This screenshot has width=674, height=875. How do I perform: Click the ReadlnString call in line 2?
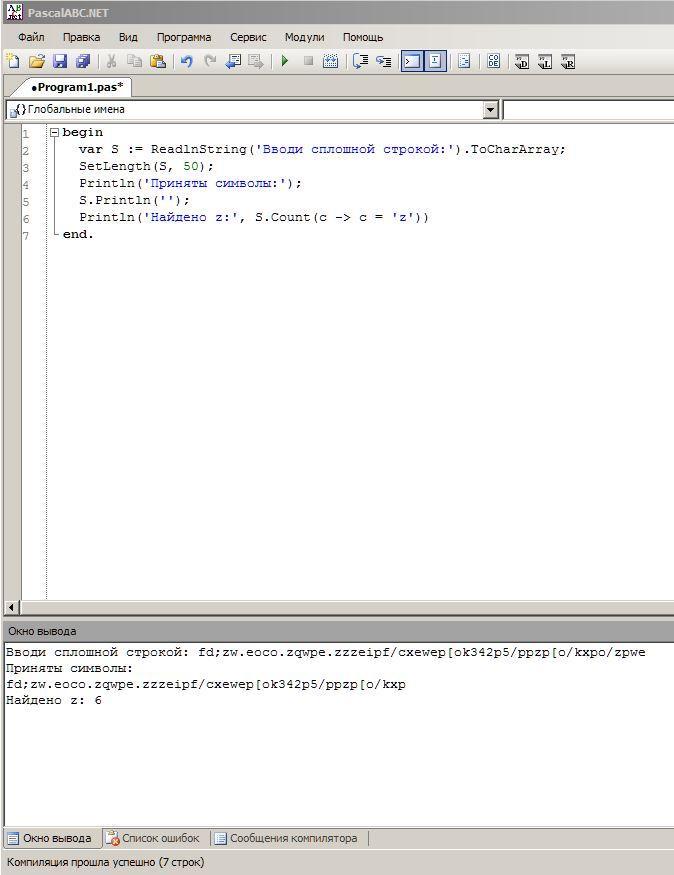click(x=199, y=150)
